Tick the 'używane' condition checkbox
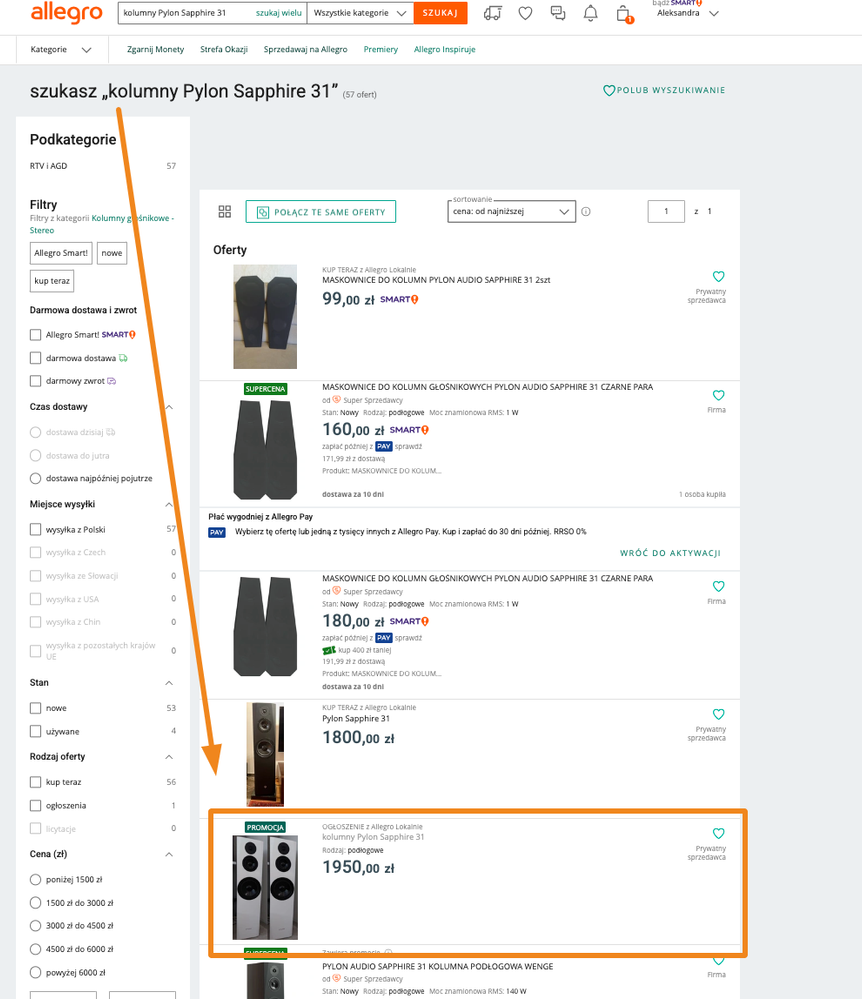Image resolution: width=862 pixels, height=999 pixels. pos(36,731)
